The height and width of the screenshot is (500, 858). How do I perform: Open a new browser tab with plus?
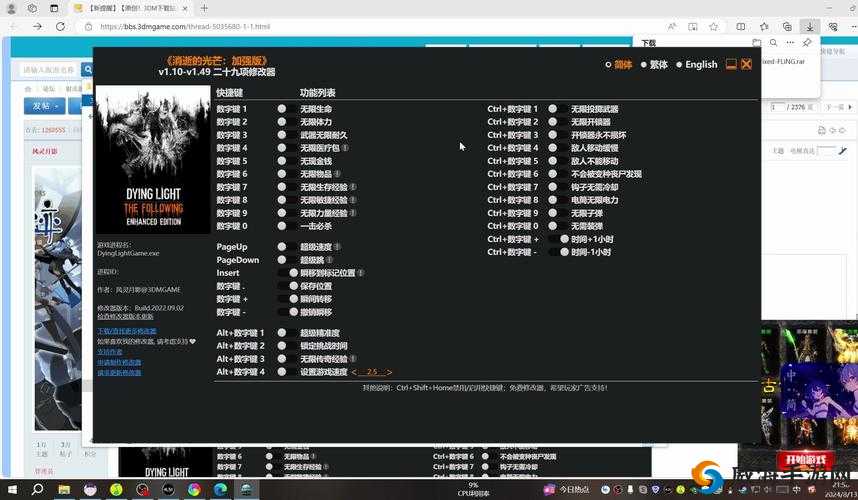tap(204, 8)
